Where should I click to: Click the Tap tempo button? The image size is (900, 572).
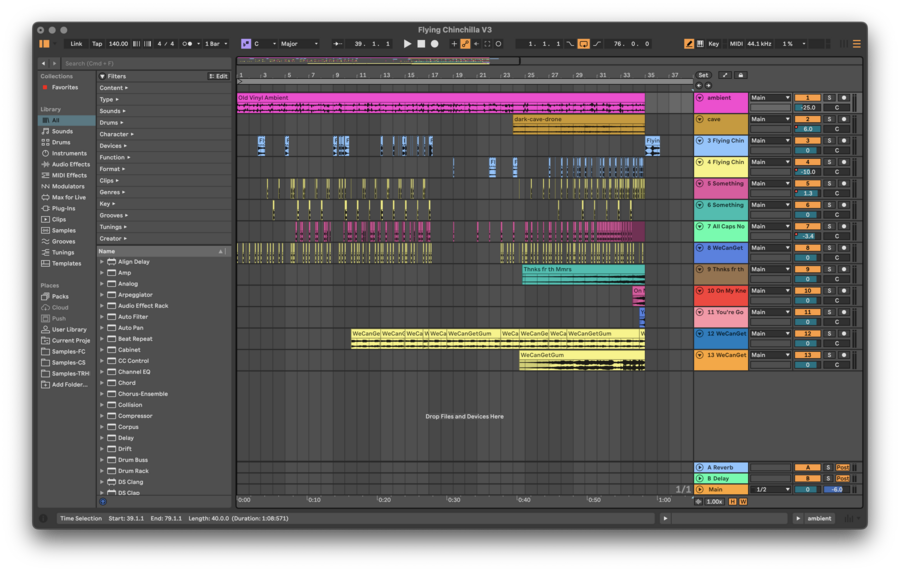pos(97,44)
